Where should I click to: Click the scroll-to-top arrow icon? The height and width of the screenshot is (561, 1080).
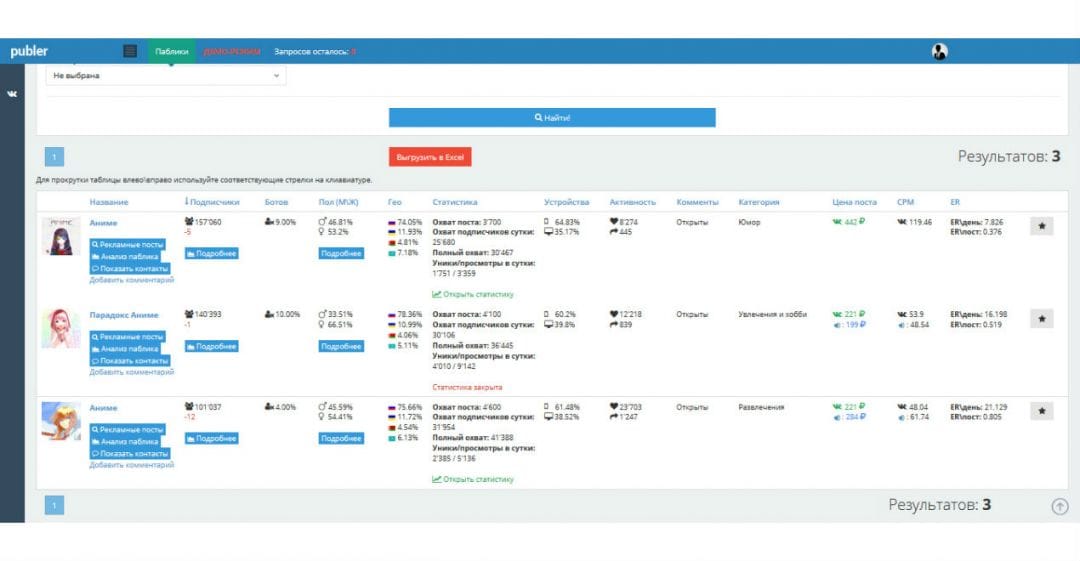point(1060,507)
